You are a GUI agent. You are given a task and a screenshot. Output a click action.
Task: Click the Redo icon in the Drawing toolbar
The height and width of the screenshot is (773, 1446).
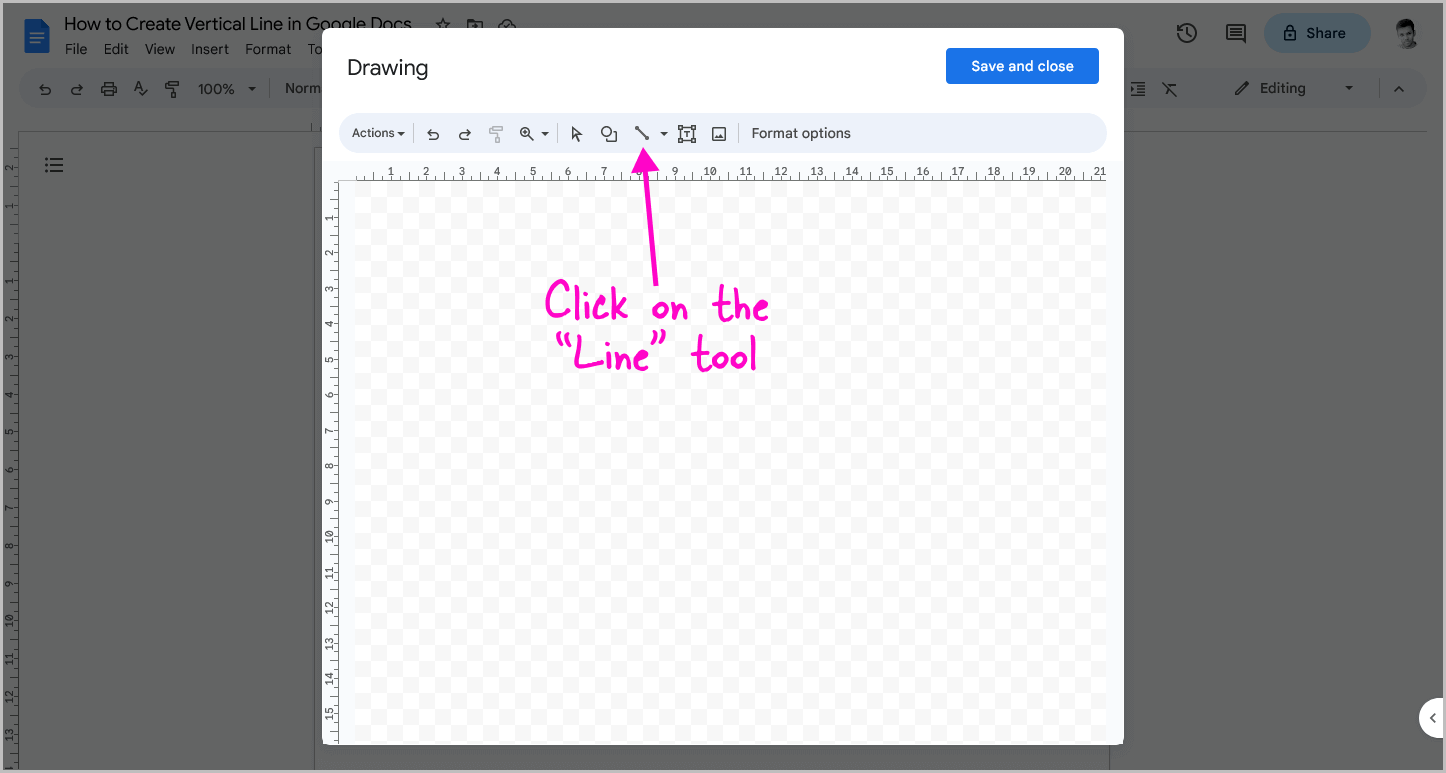[x=465, y=133]
